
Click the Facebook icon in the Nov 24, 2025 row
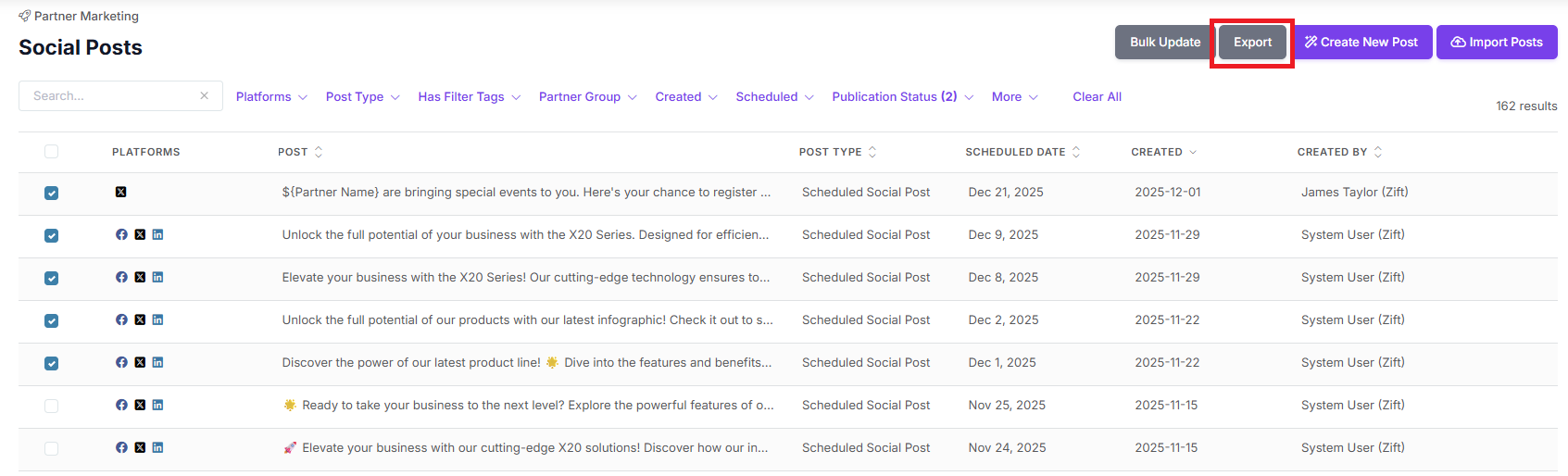(x=121, y=447)
